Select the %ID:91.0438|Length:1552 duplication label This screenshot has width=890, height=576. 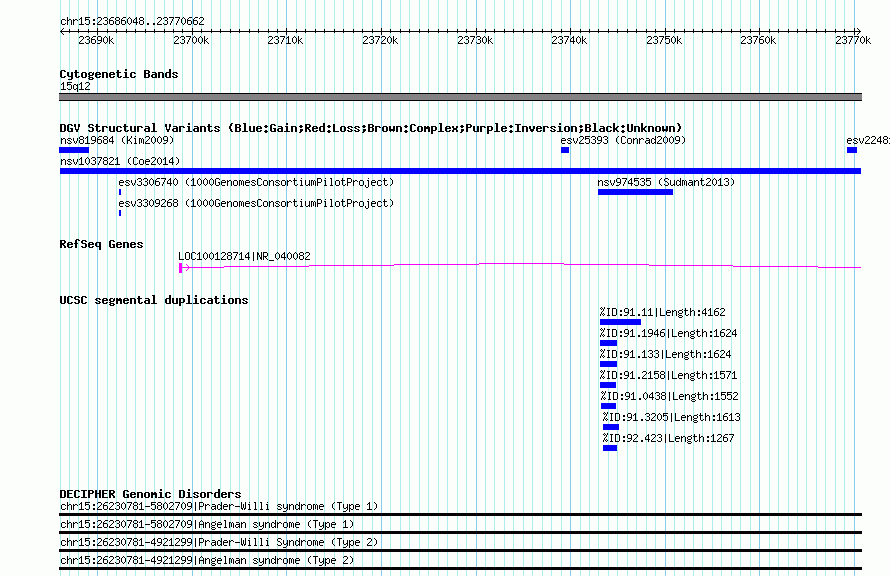point(669,396)
